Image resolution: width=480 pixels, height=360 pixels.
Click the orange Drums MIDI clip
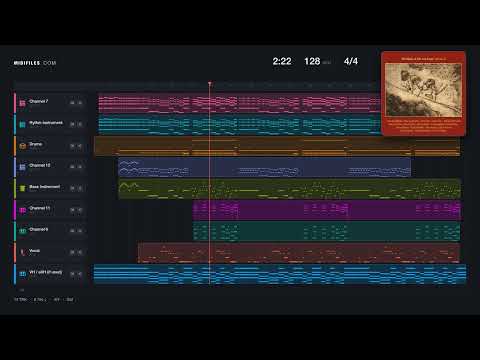tap(277, 146)
